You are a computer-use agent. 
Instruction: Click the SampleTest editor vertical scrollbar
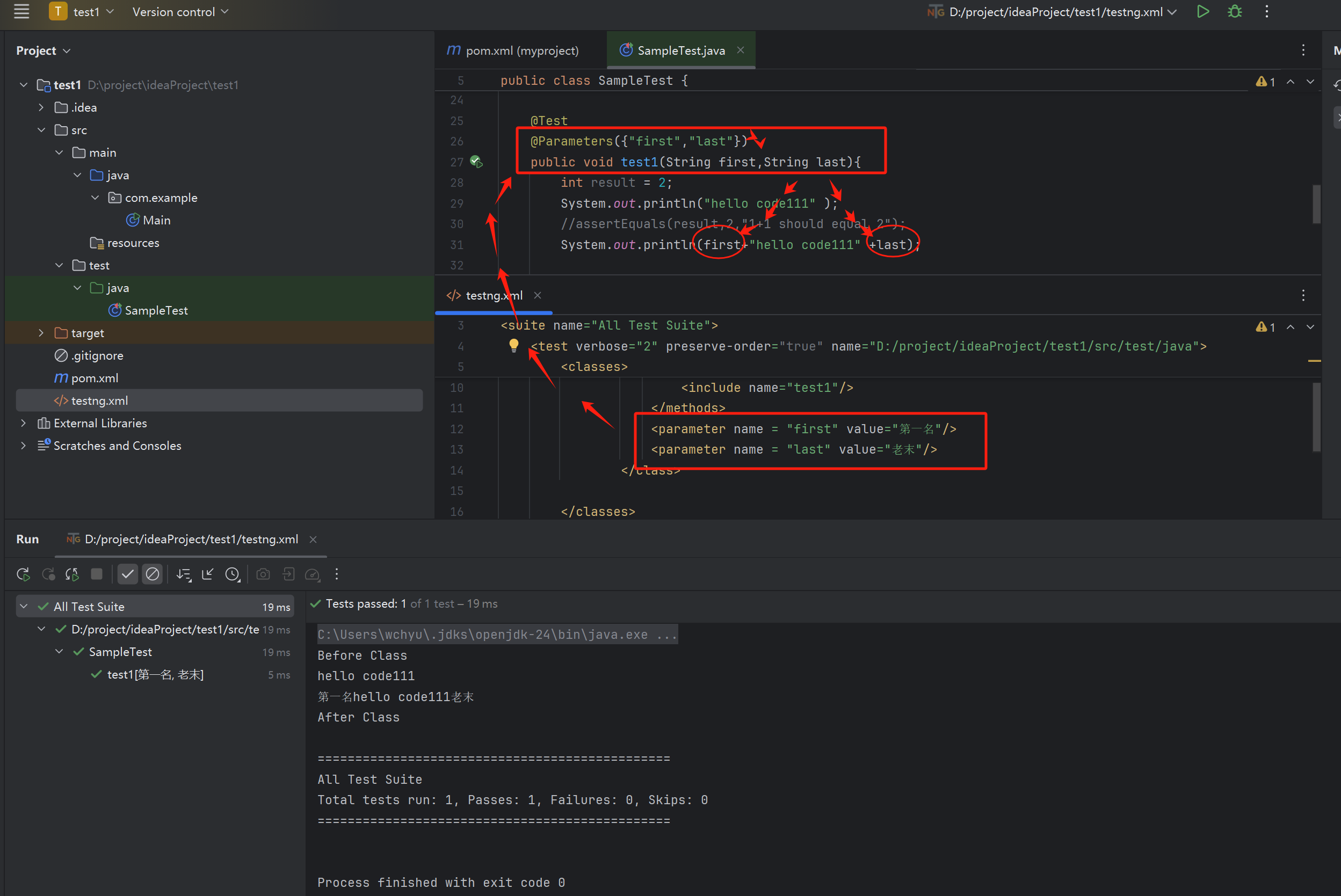(1316, 204)
